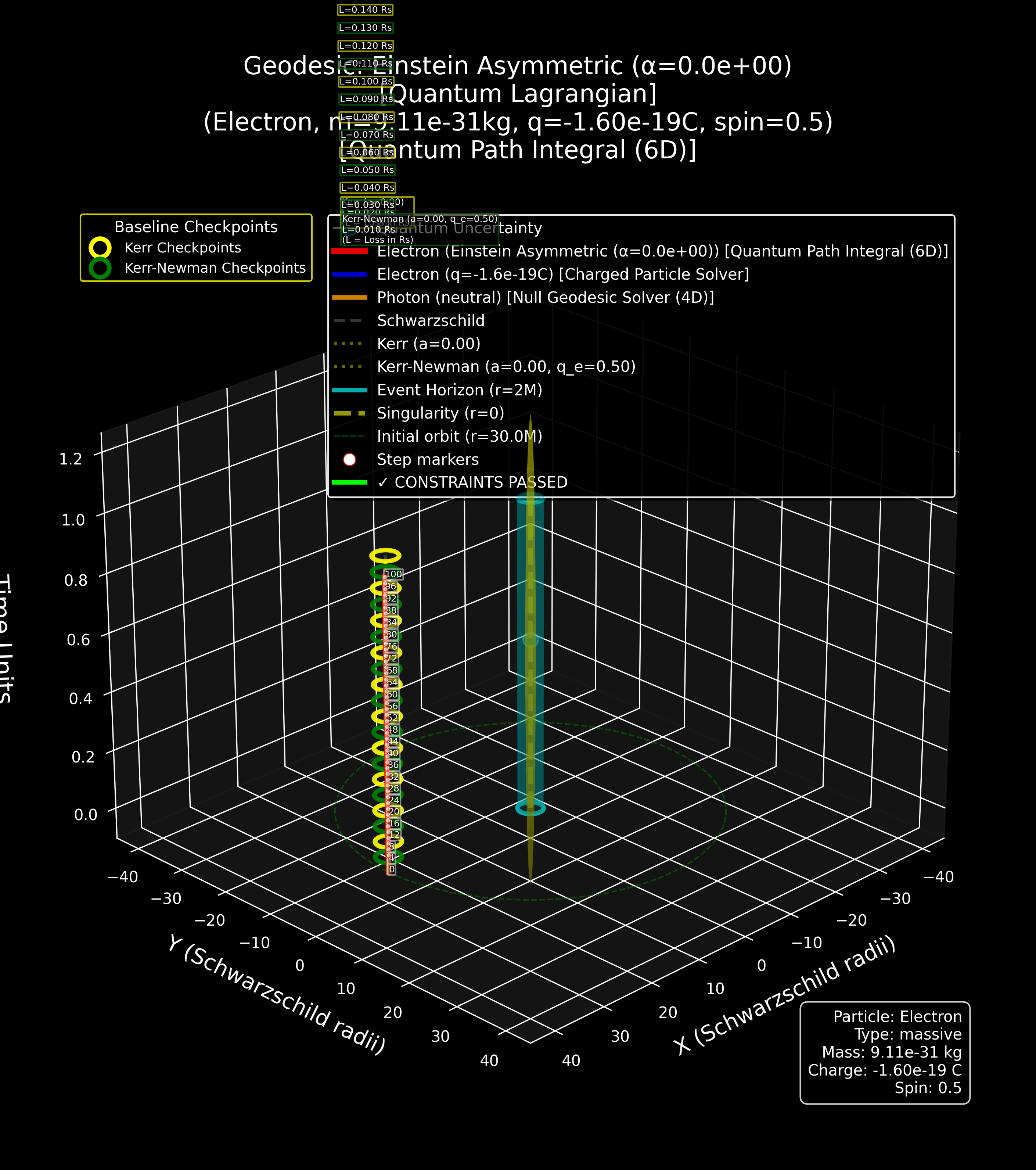The width and height of the screenshot is (1036, 1170).
Task: Click step marker label 76
Action: [x=392, y=646]
